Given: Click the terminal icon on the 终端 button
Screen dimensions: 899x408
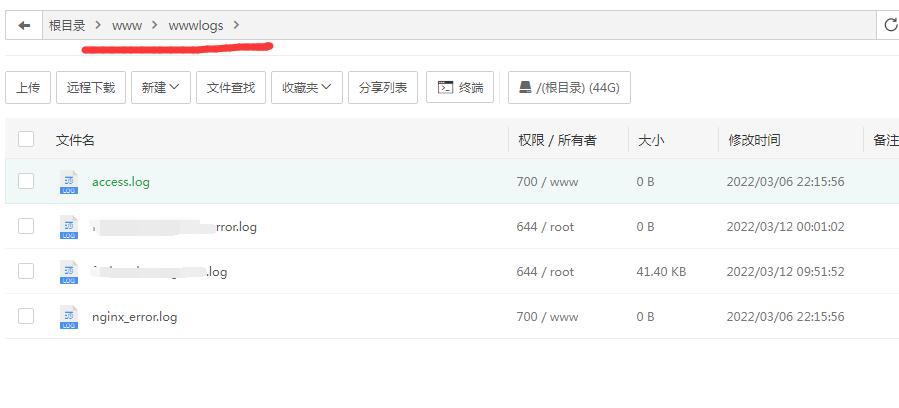Looking at the screenshot, I should [445, 88].
